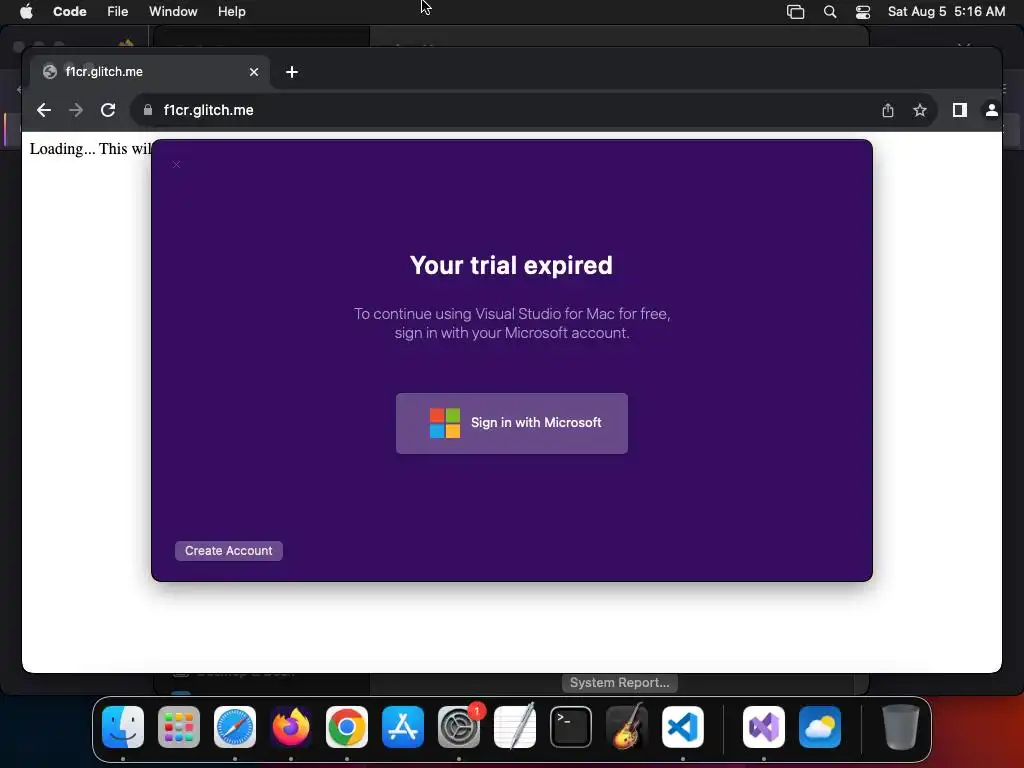The height and width of the screenshot is (768, 1024).
Task: Launch Firefox from the Dock
Action: (291, 727)
